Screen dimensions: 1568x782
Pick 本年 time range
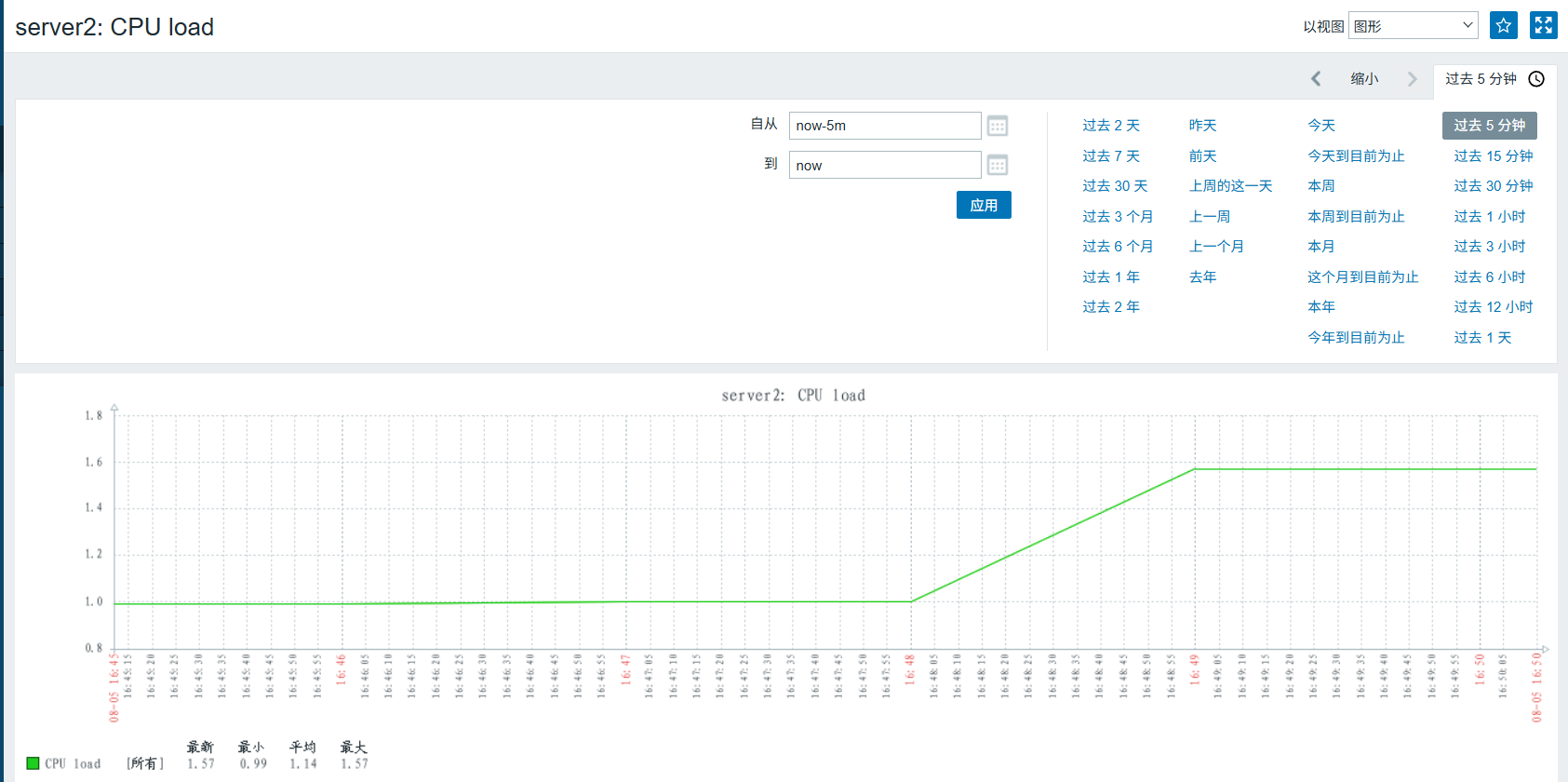(x=1321, y=307)
